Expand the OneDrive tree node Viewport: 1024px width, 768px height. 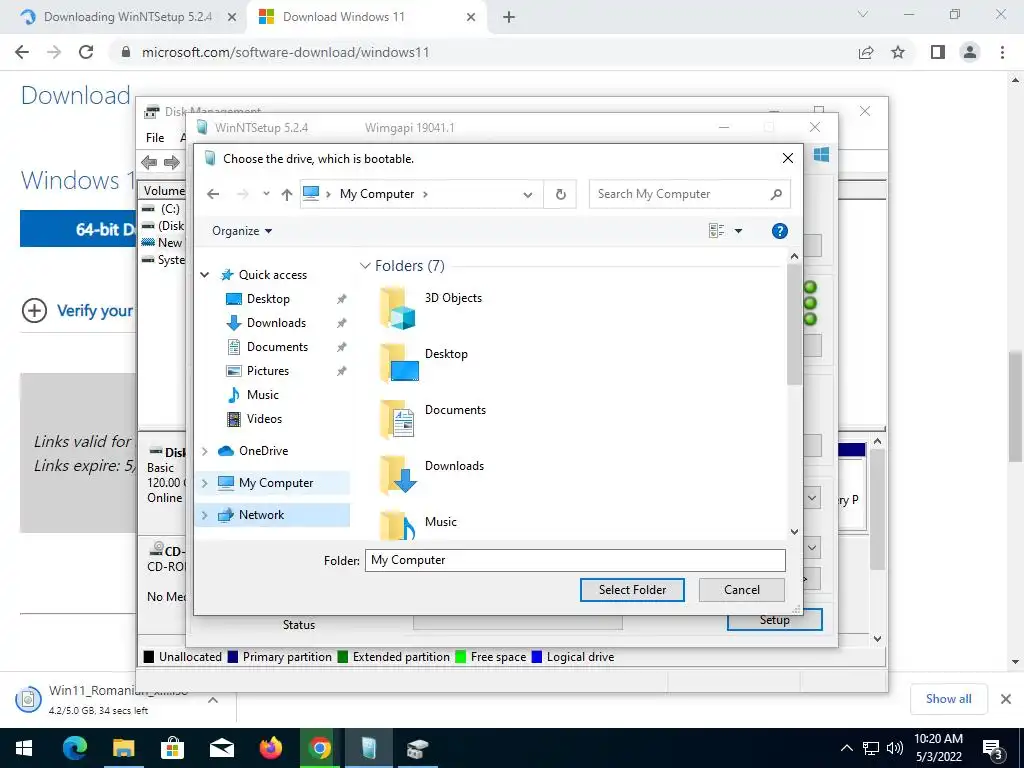tap(204, 451)
